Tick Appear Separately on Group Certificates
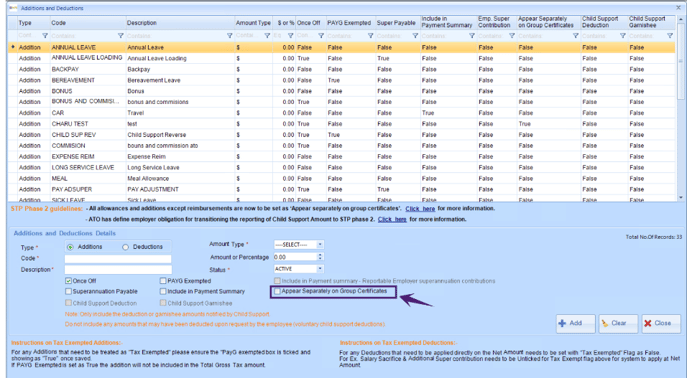687x378 pixels. click(x=277, y=291)
